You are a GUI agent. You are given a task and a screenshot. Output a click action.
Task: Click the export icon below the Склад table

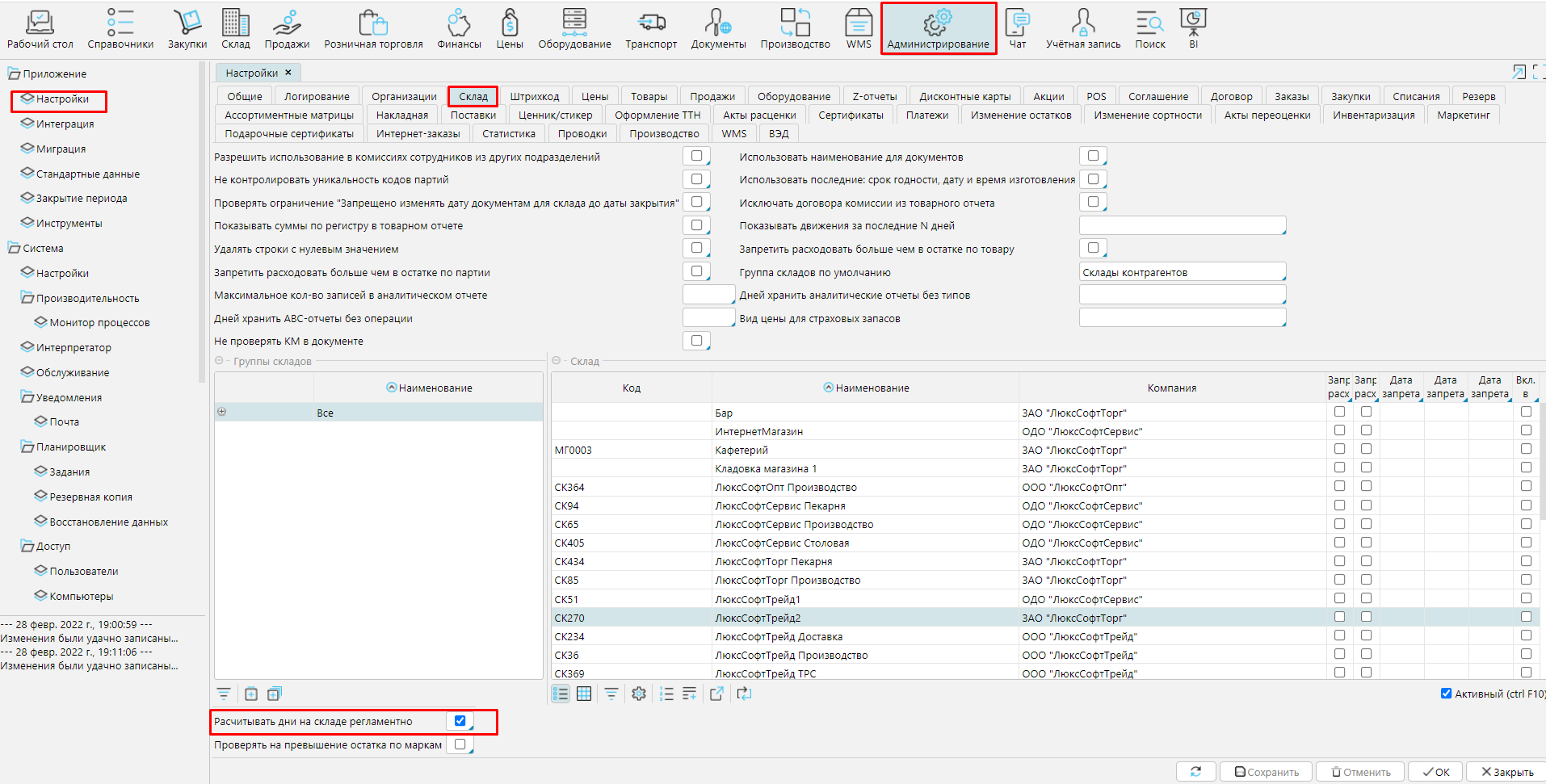pyautogui.click(x=716, y=694)
